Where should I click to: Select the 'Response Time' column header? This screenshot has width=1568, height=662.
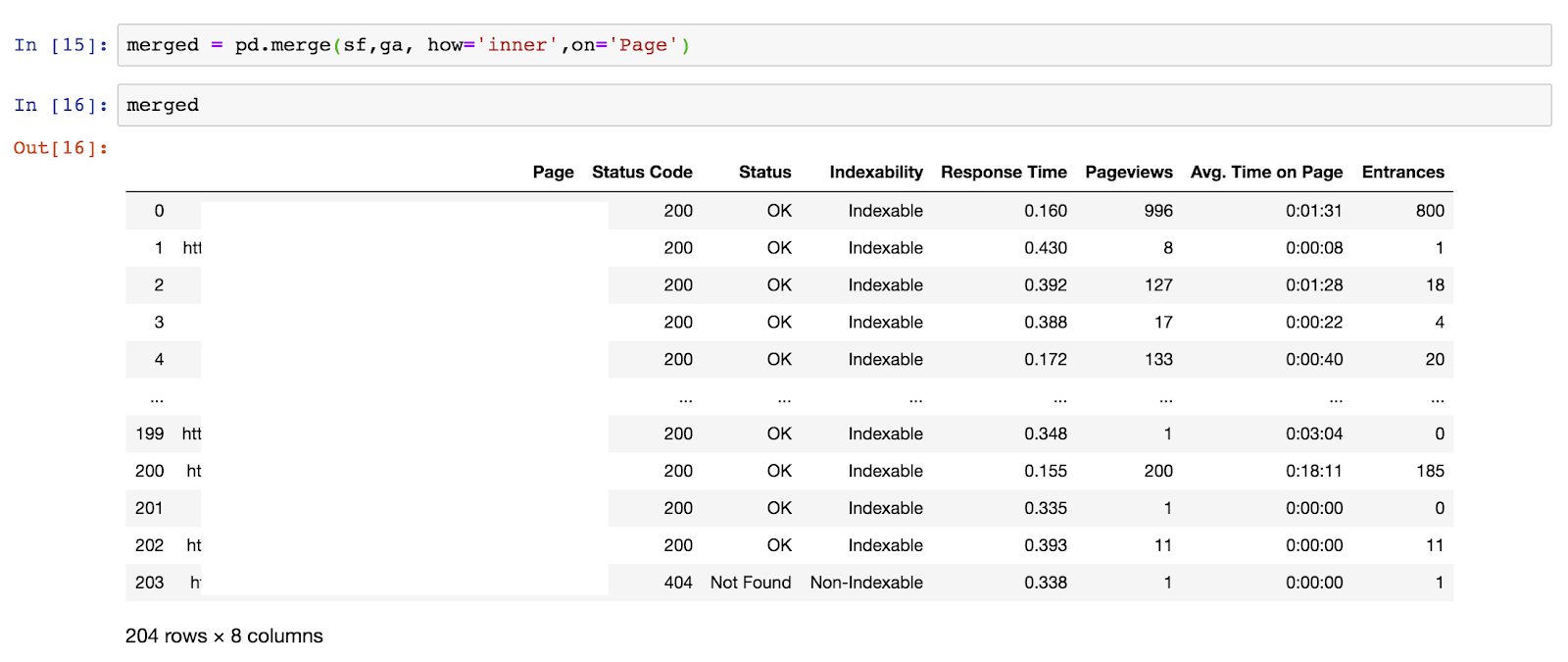1004,172
